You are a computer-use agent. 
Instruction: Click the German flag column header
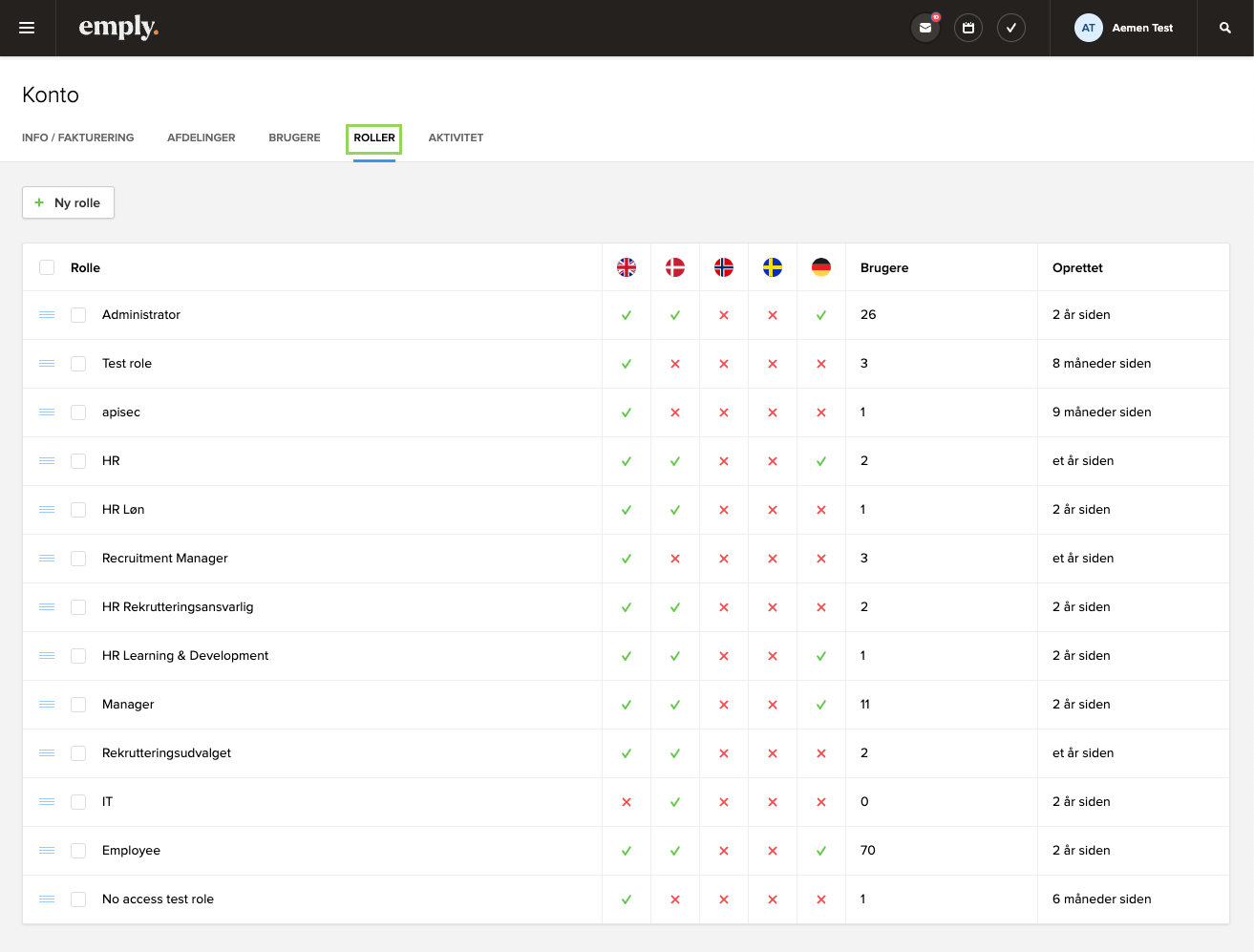coord(819,267)
